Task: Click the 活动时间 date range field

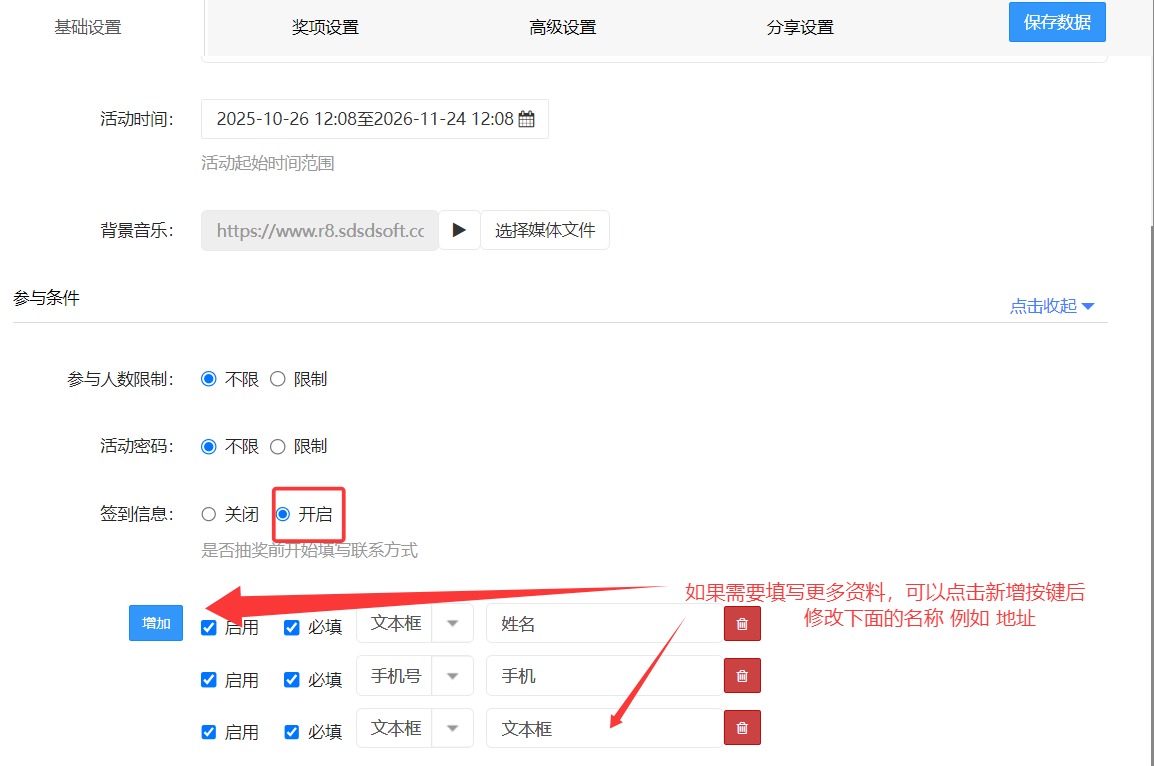Action: point(364,119)
